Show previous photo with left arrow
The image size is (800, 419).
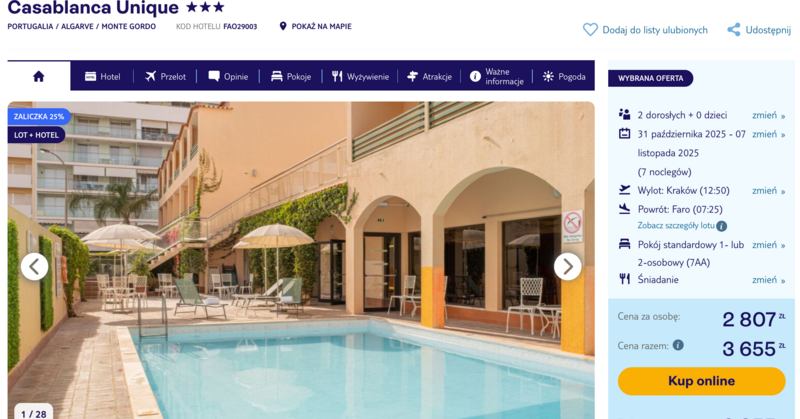(35, 266)
